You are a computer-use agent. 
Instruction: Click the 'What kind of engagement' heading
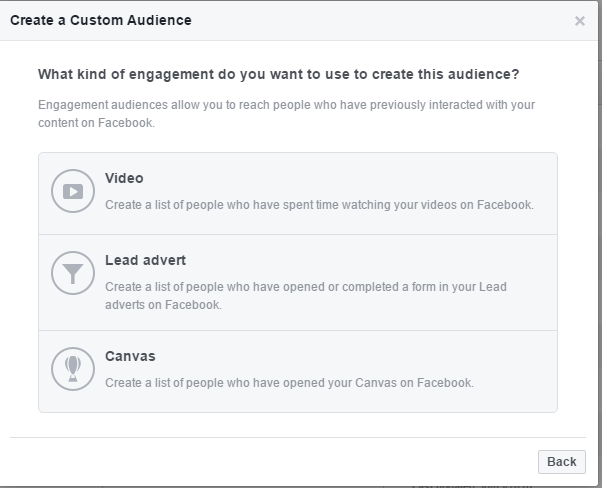tap(278, 74)
